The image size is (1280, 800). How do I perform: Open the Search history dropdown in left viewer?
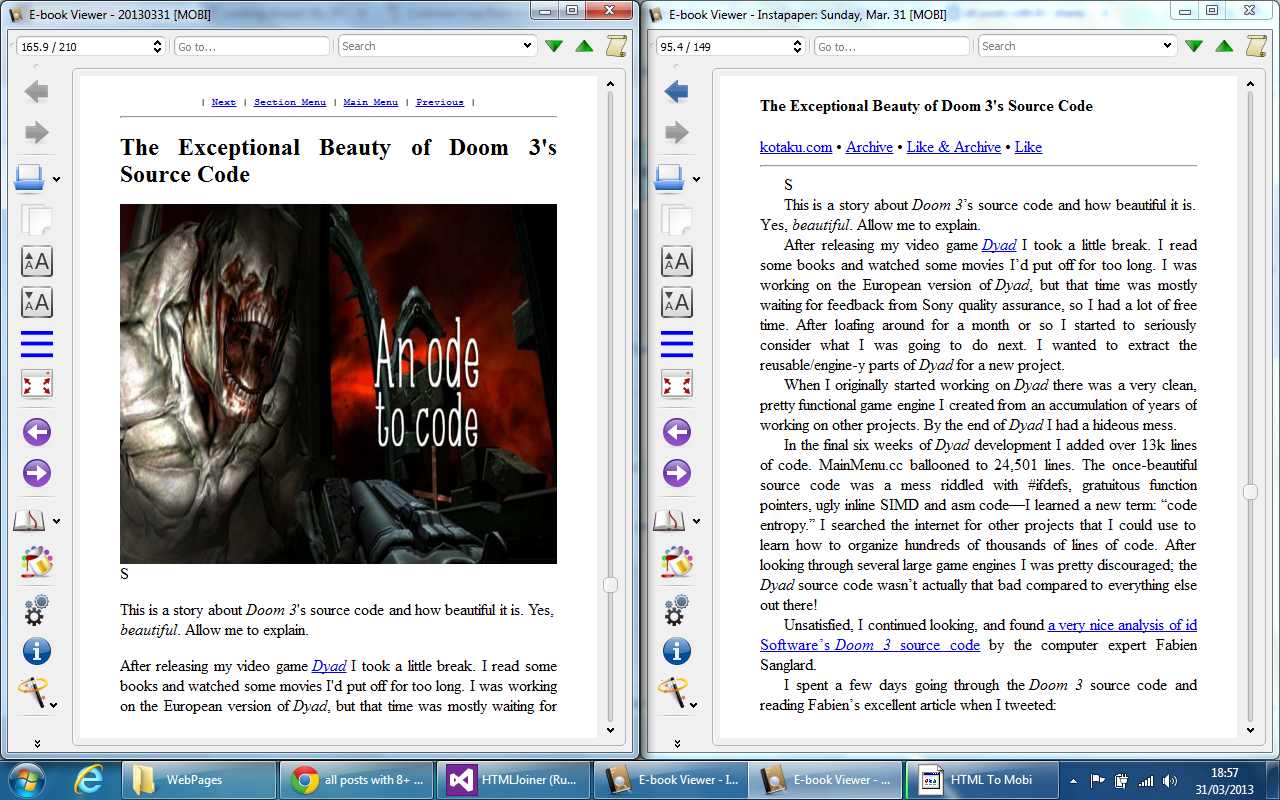528,46
